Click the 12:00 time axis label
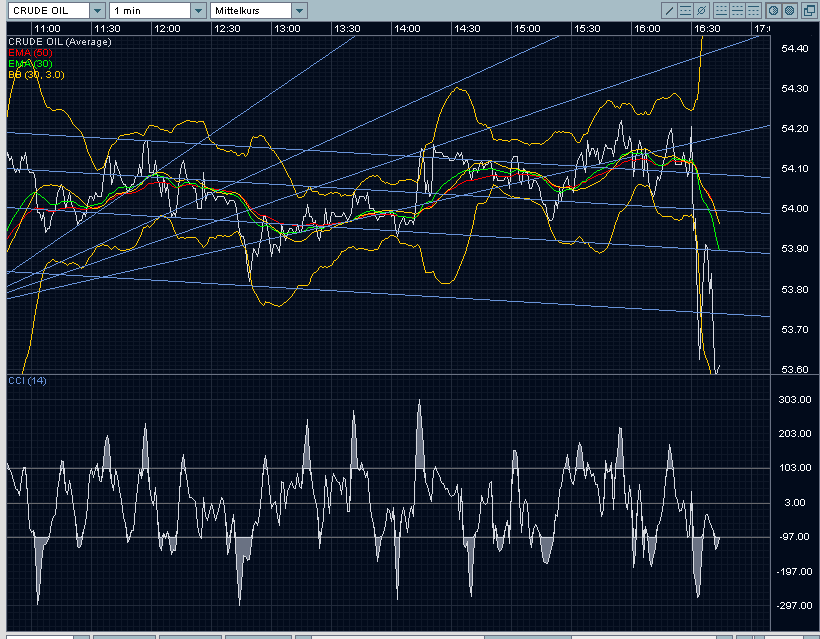Viewport: 820px width, 639px height. (x=167, y=29)
